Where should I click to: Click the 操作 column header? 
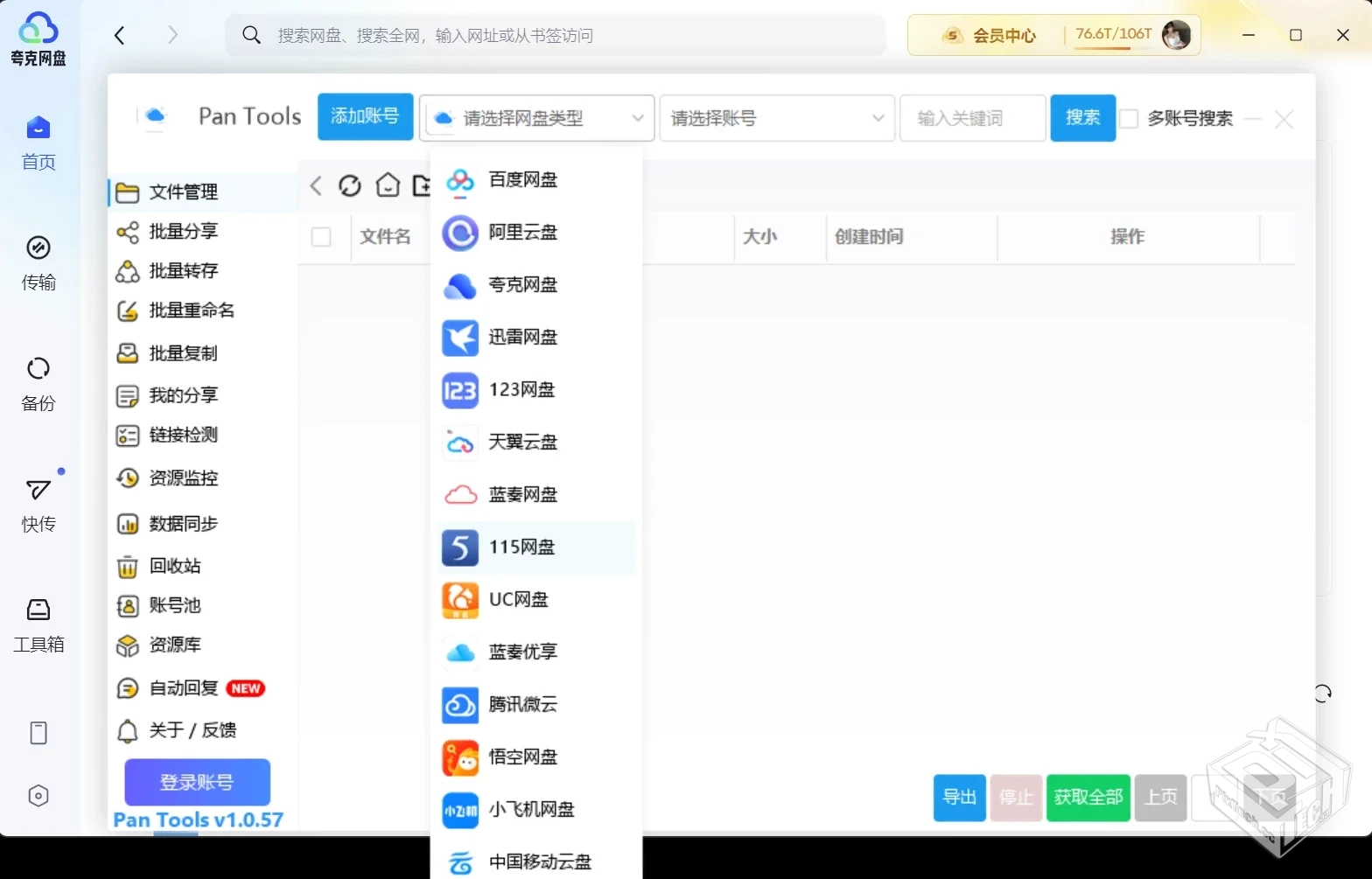click(x=1128, y=236)
